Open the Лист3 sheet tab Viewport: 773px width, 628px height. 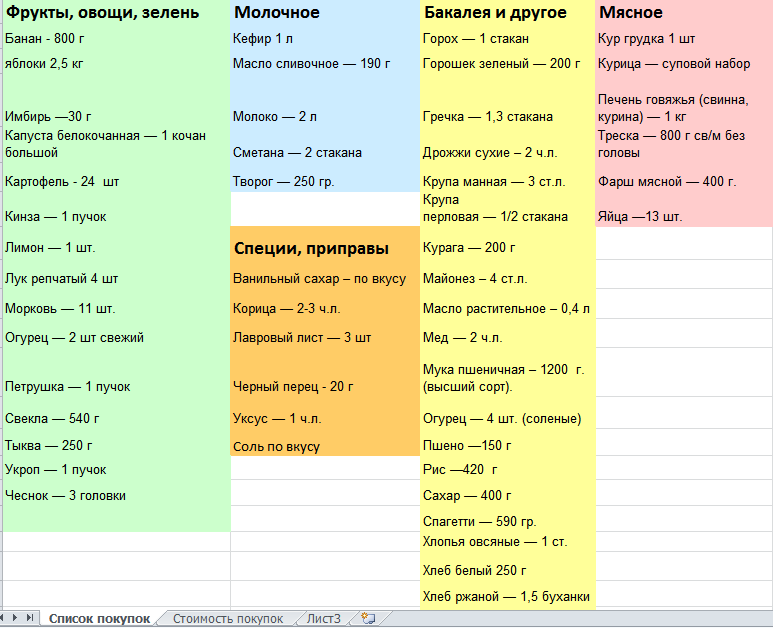[x=323, y=619]
